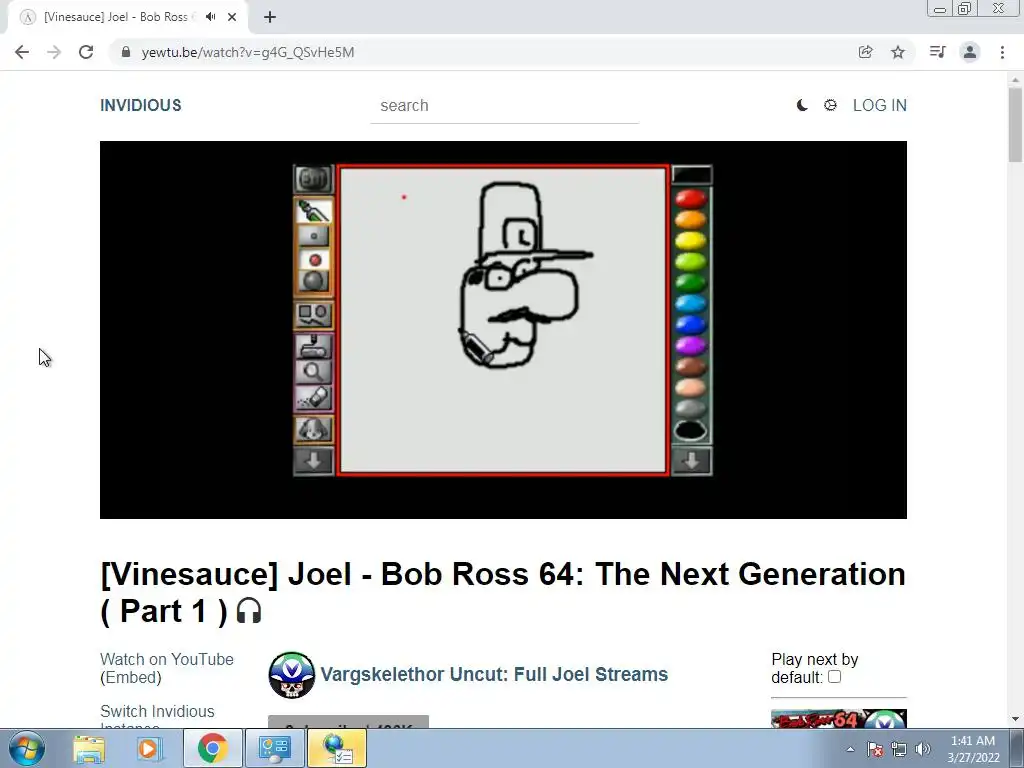Pick the light green paint color
Image resolution: width=1024 pixels, height=768 pixels.
(690, 261)
